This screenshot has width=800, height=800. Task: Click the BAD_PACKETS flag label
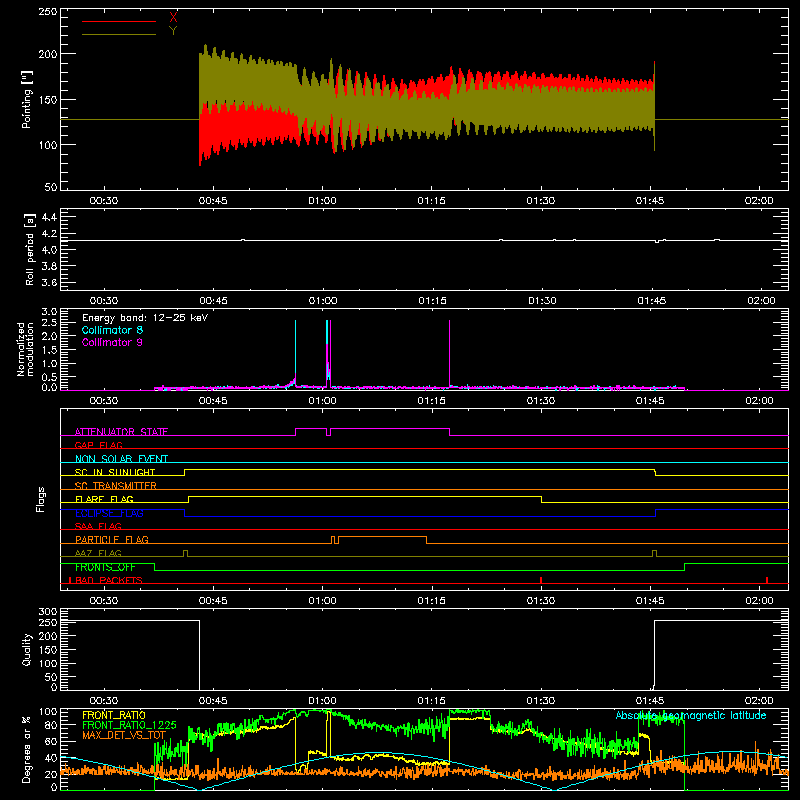pyautogui.click(x=109, y=580)
